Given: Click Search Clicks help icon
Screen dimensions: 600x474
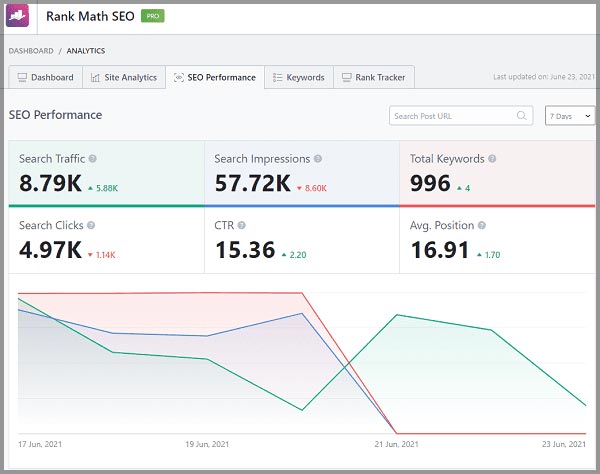Looking at the screenshot, I should tap(91, 225).
